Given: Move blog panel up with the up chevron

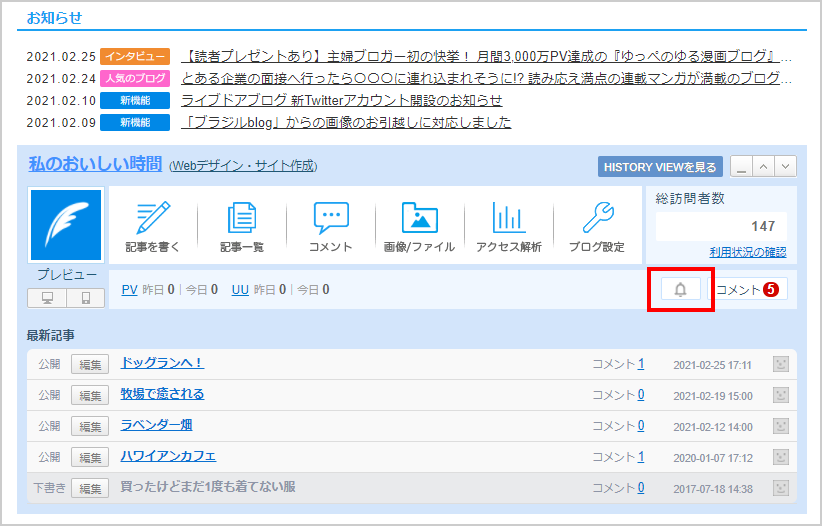Looking at the screenshot, I should [x=763, y=167].
